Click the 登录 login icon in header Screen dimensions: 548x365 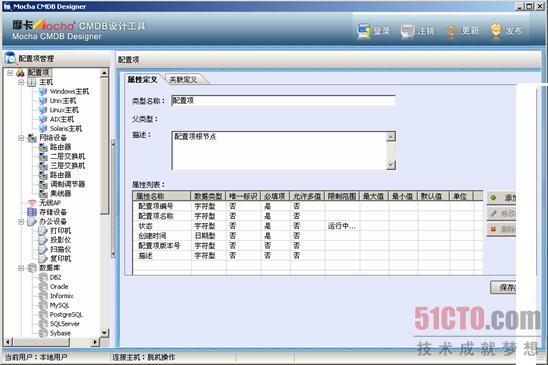[363, 31]
